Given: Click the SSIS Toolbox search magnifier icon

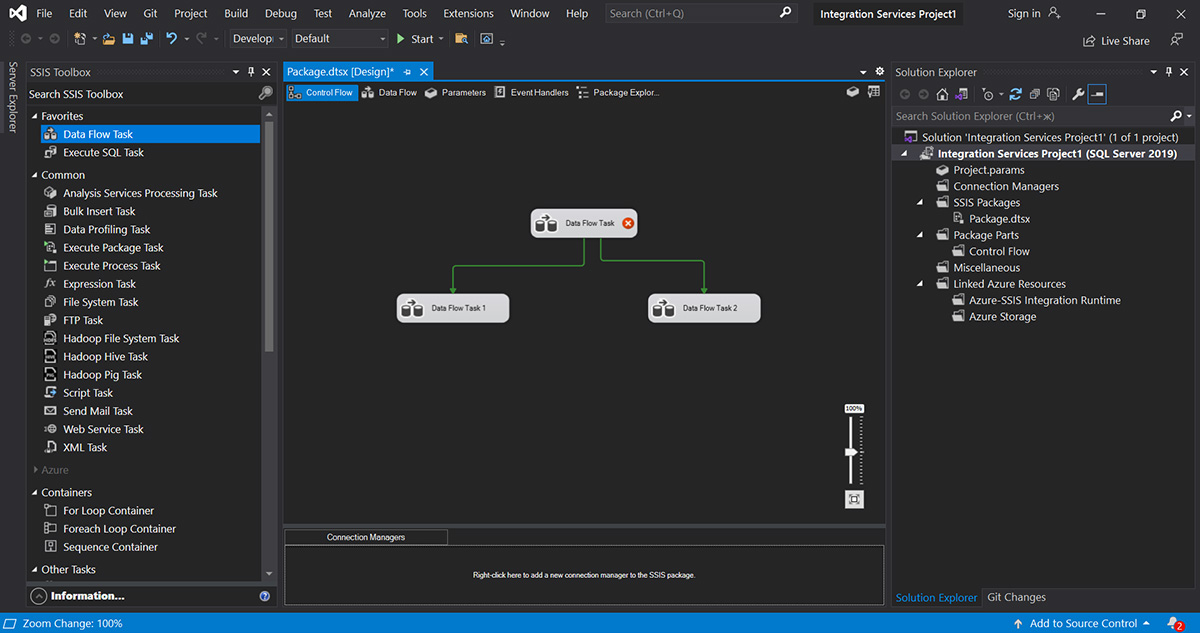Looking at the screenshot, I should 265,93.
